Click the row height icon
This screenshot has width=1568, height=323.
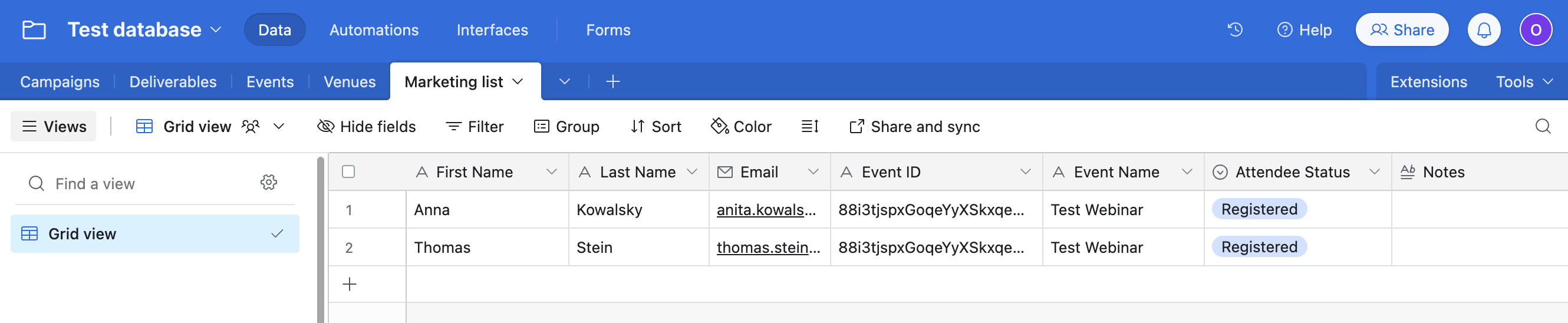tap(809, 127)
